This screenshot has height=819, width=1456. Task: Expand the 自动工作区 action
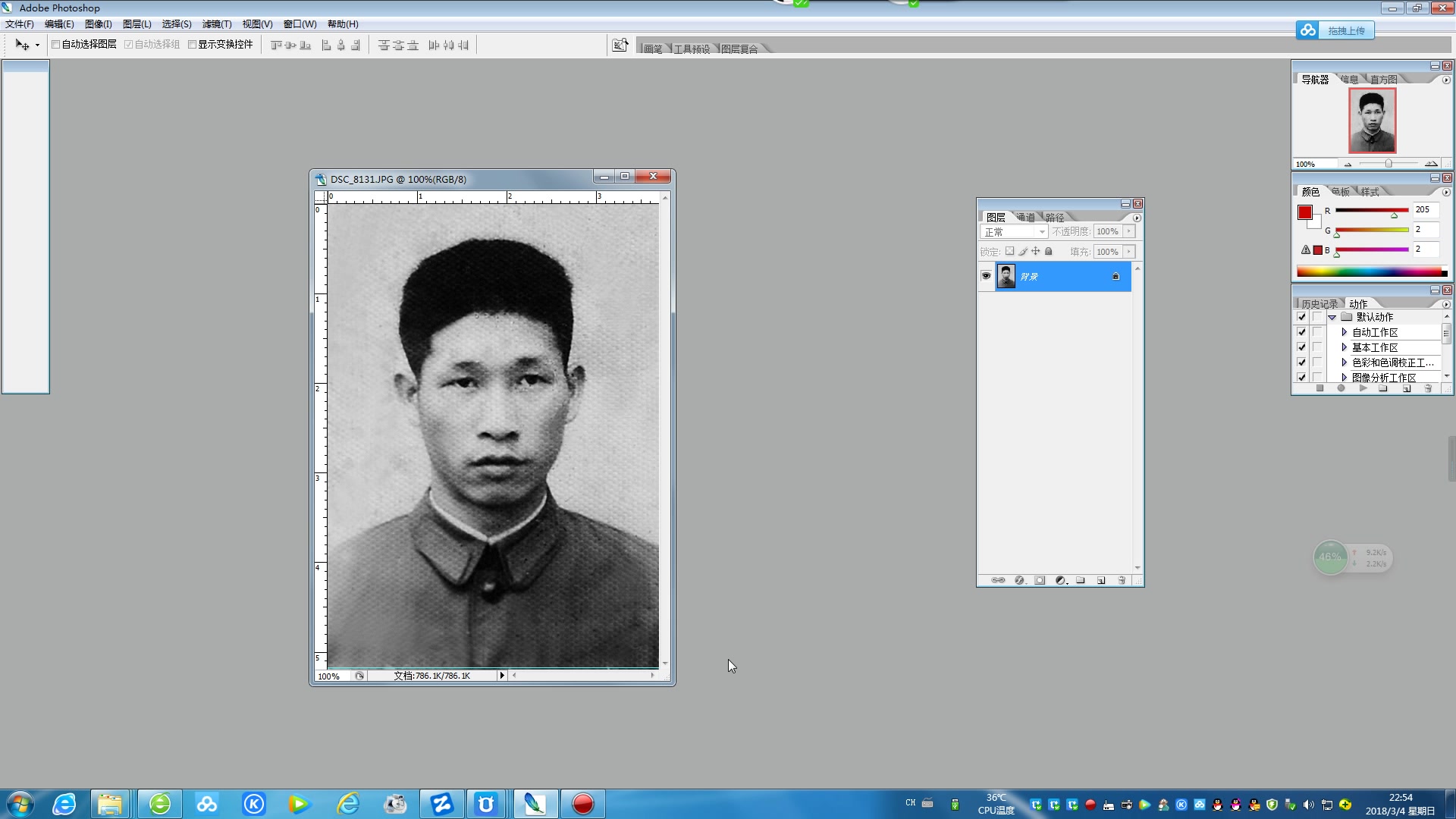coord(1345,332)
